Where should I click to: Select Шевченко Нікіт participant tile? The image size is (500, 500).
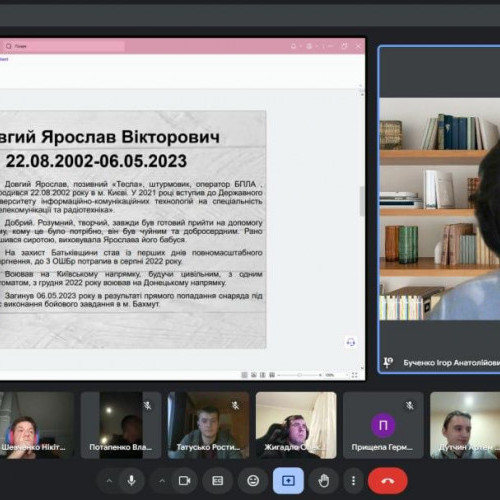point(37,425)
